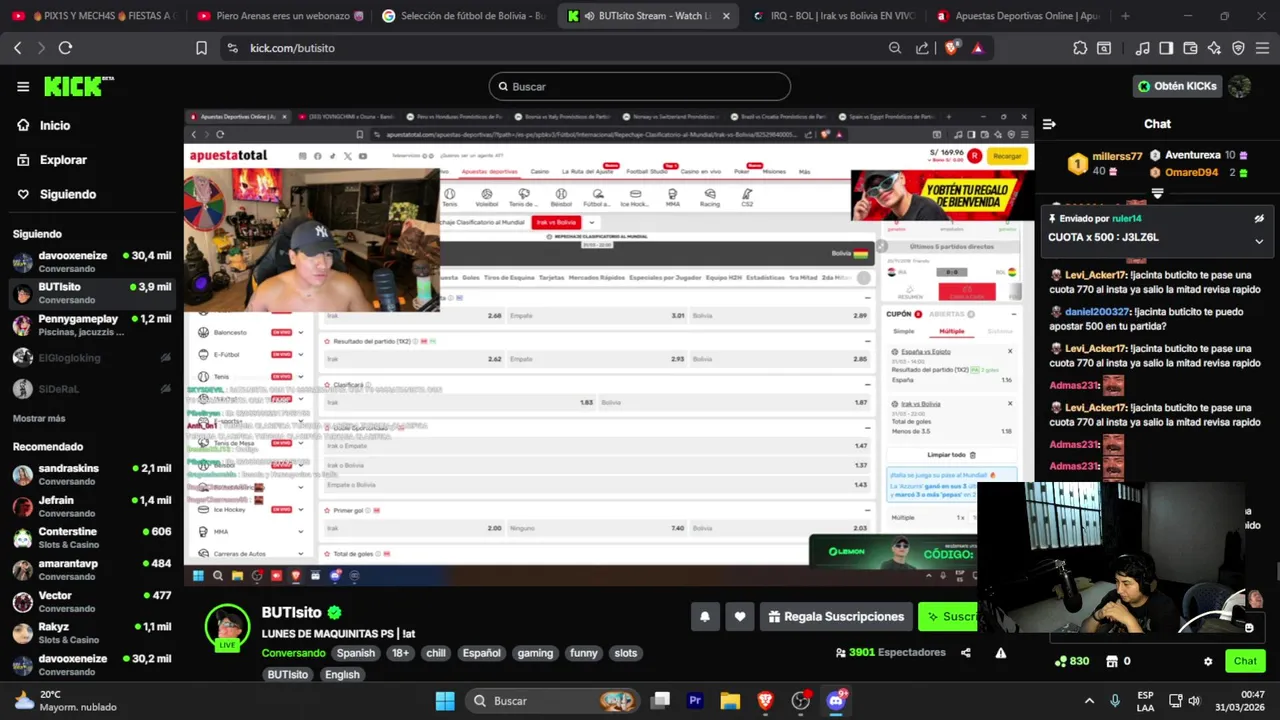
Task: Expand the gift leaderboard under millerss77
Action: coord(1157,193)
